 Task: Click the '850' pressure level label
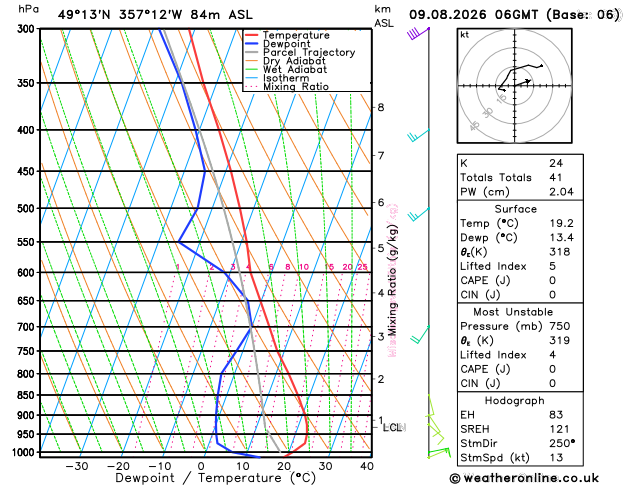point(28,395)
